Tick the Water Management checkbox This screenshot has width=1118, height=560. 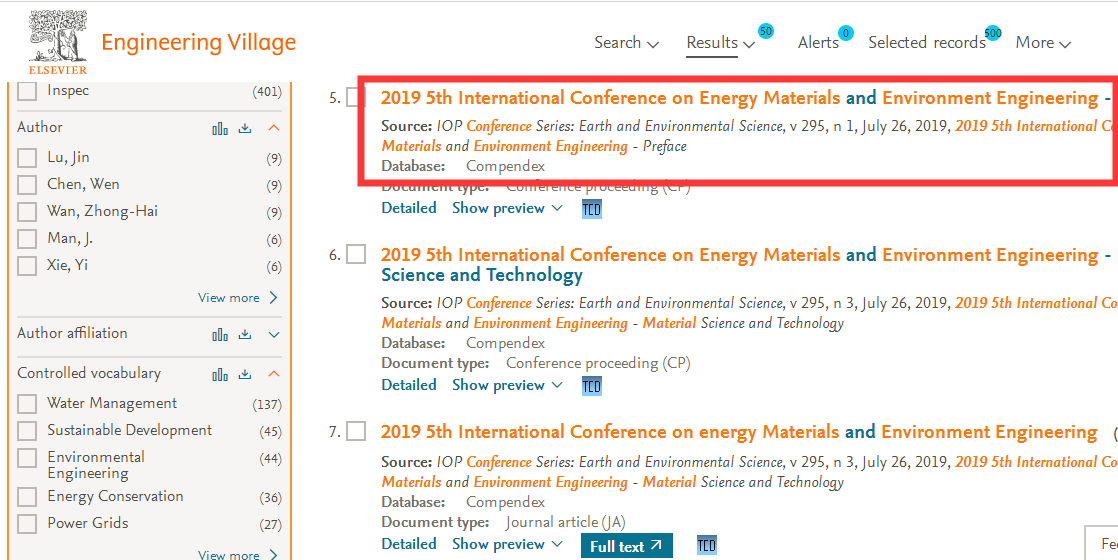(x=27, y=404)
